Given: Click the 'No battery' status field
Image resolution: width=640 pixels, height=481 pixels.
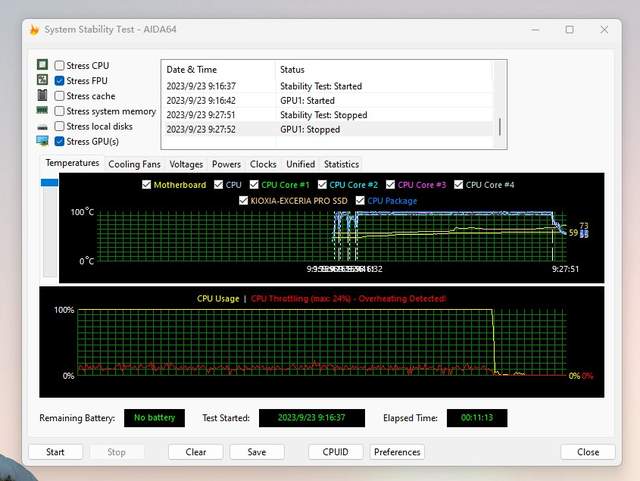Looking at the screenshot, I should tap(154, 418).
